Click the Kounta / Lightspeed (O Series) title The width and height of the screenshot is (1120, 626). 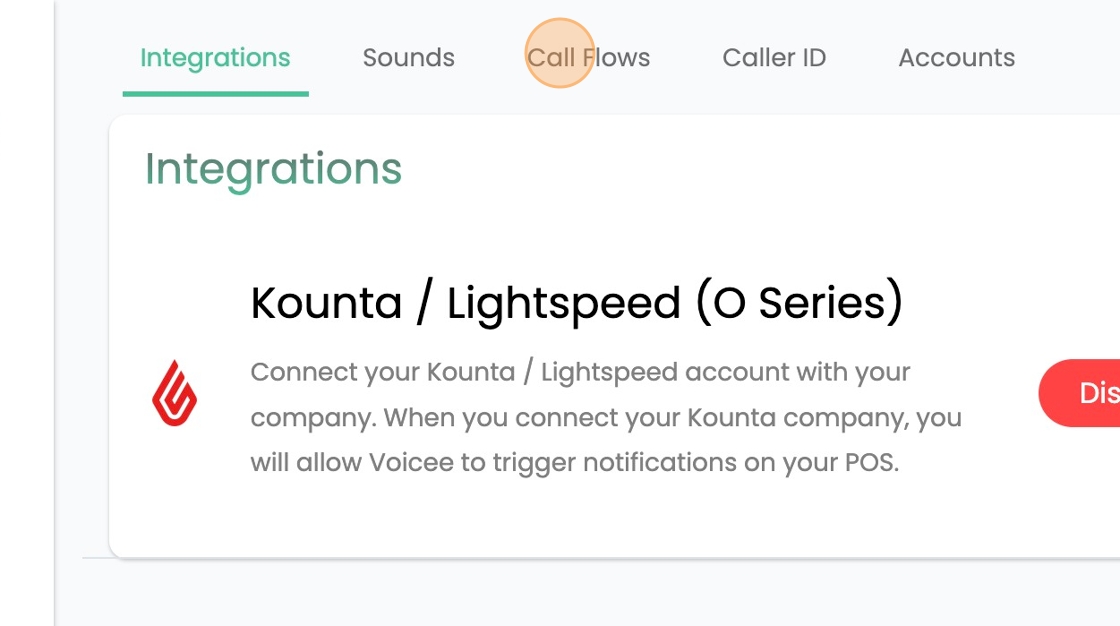point(576,302)
